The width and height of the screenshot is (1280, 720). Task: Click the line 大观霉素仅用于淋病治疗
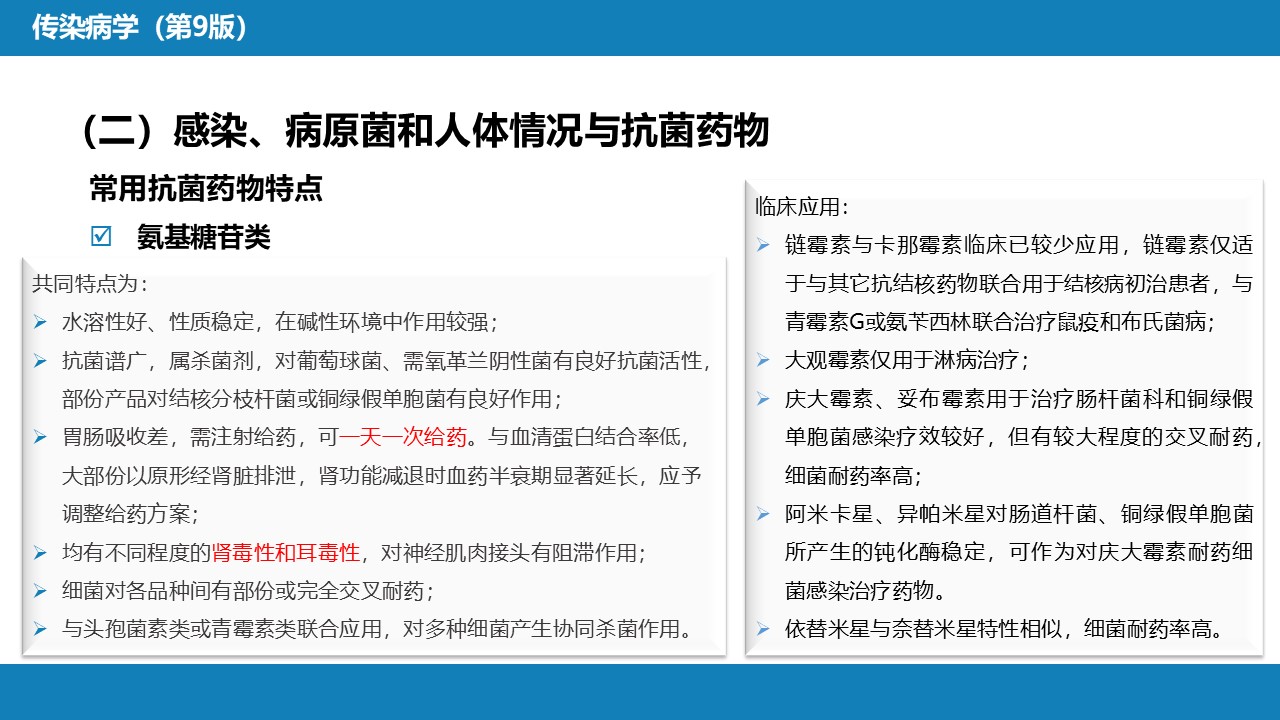[x=907, y=360]
